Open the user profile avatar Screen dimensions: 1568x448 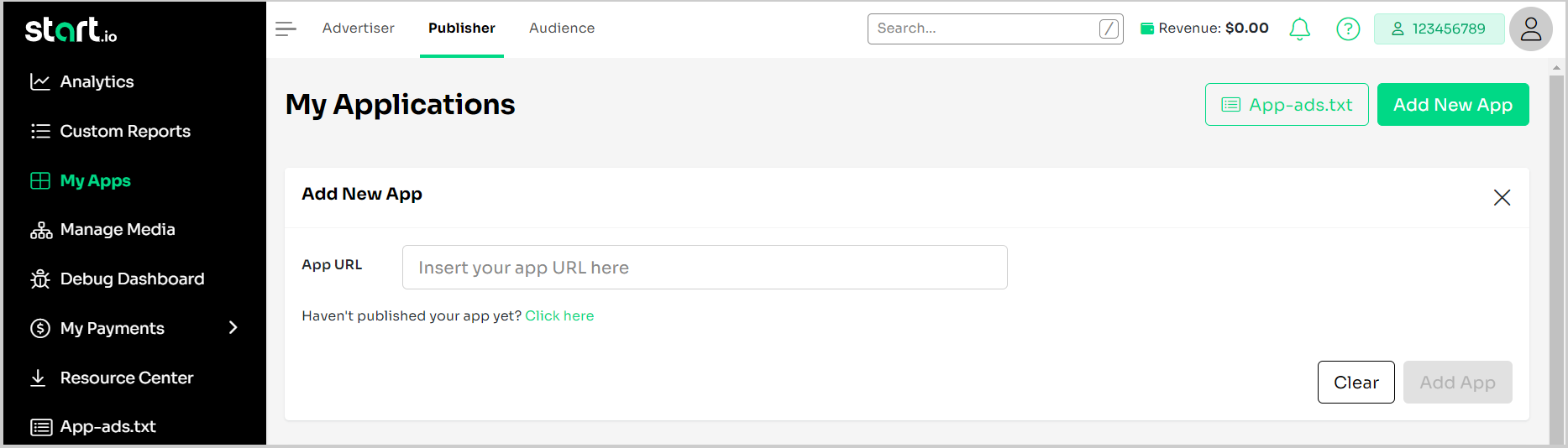click(1530, 29)
